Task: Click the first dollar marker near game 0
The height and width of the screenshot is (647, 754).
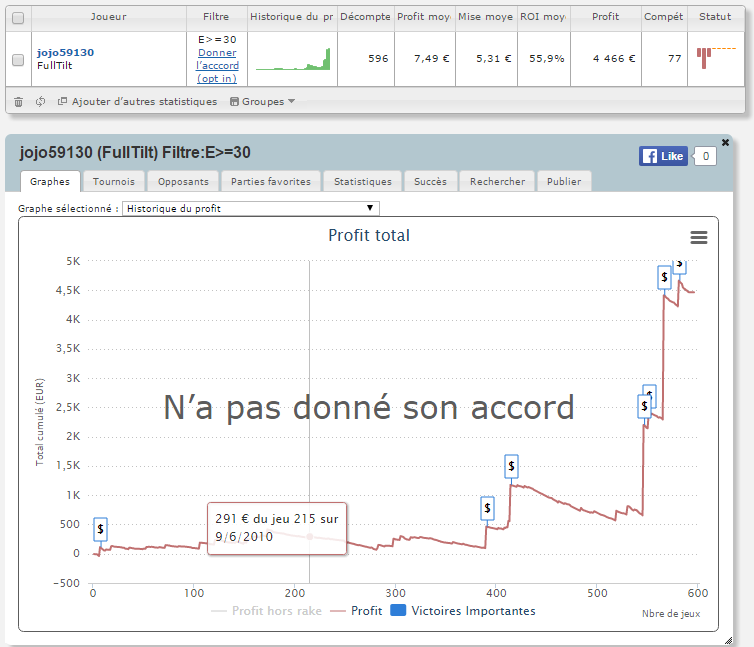Action: click(100, 529)
